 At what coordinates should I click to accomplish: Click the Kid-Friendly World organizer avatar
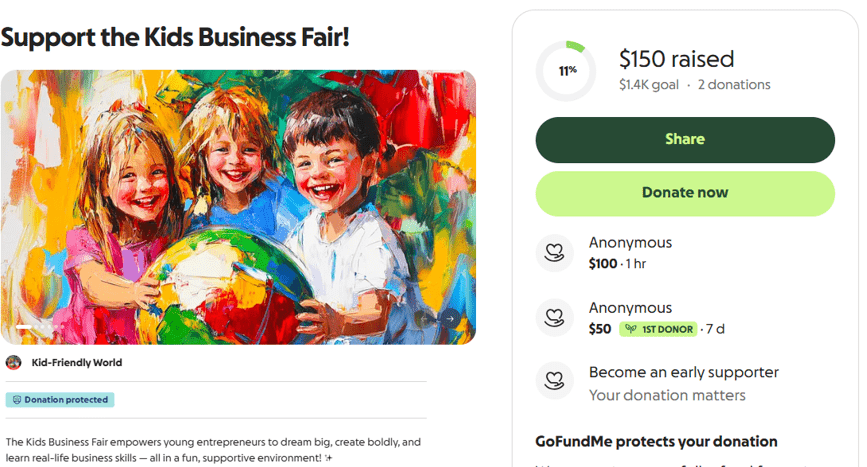14,363
